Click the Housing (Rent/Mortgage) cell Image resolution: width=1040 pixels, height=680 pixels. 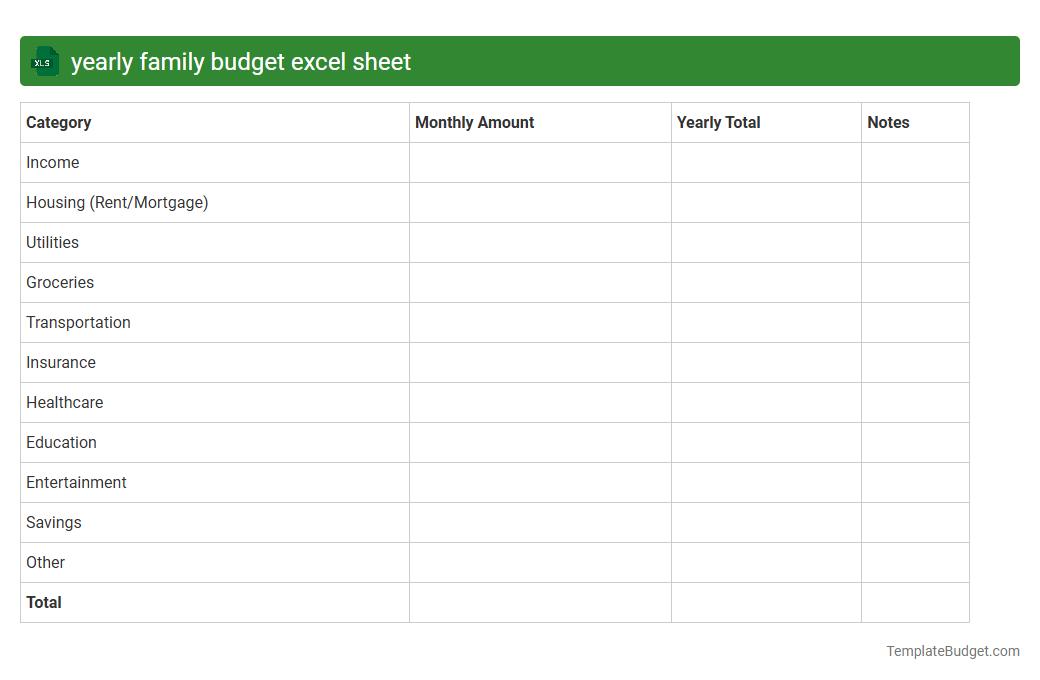pyautogui.click(x=117, y=202)
